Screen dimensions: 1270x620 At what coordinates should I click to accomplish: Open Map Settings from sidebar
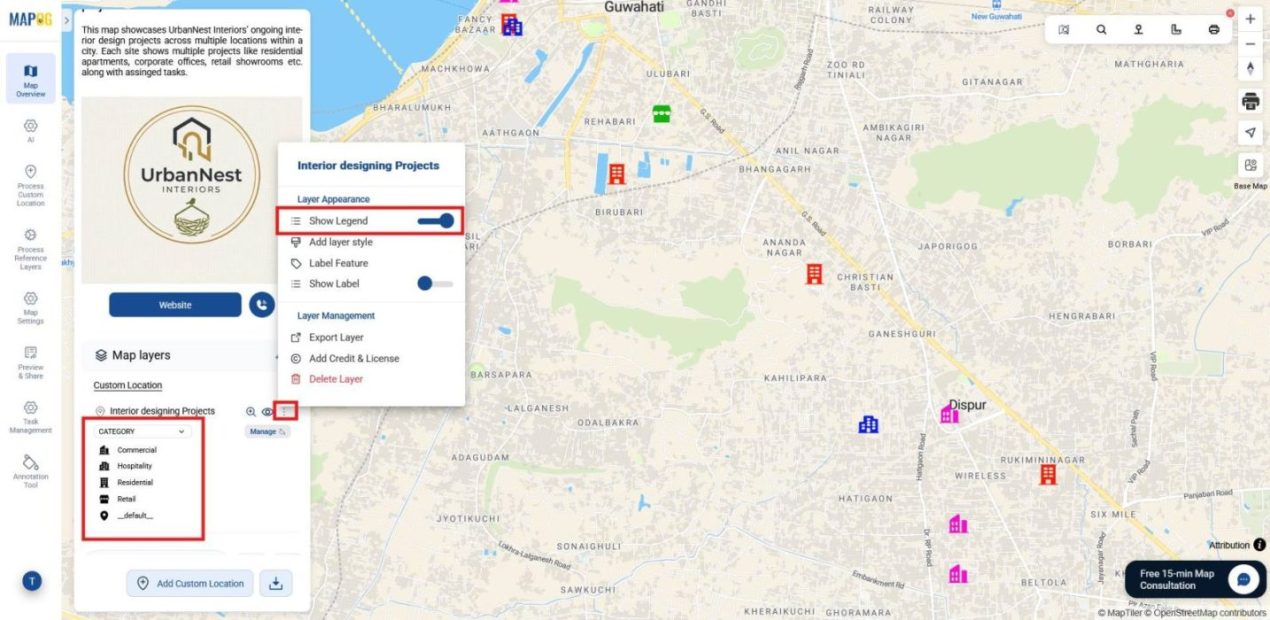(31, 305)
